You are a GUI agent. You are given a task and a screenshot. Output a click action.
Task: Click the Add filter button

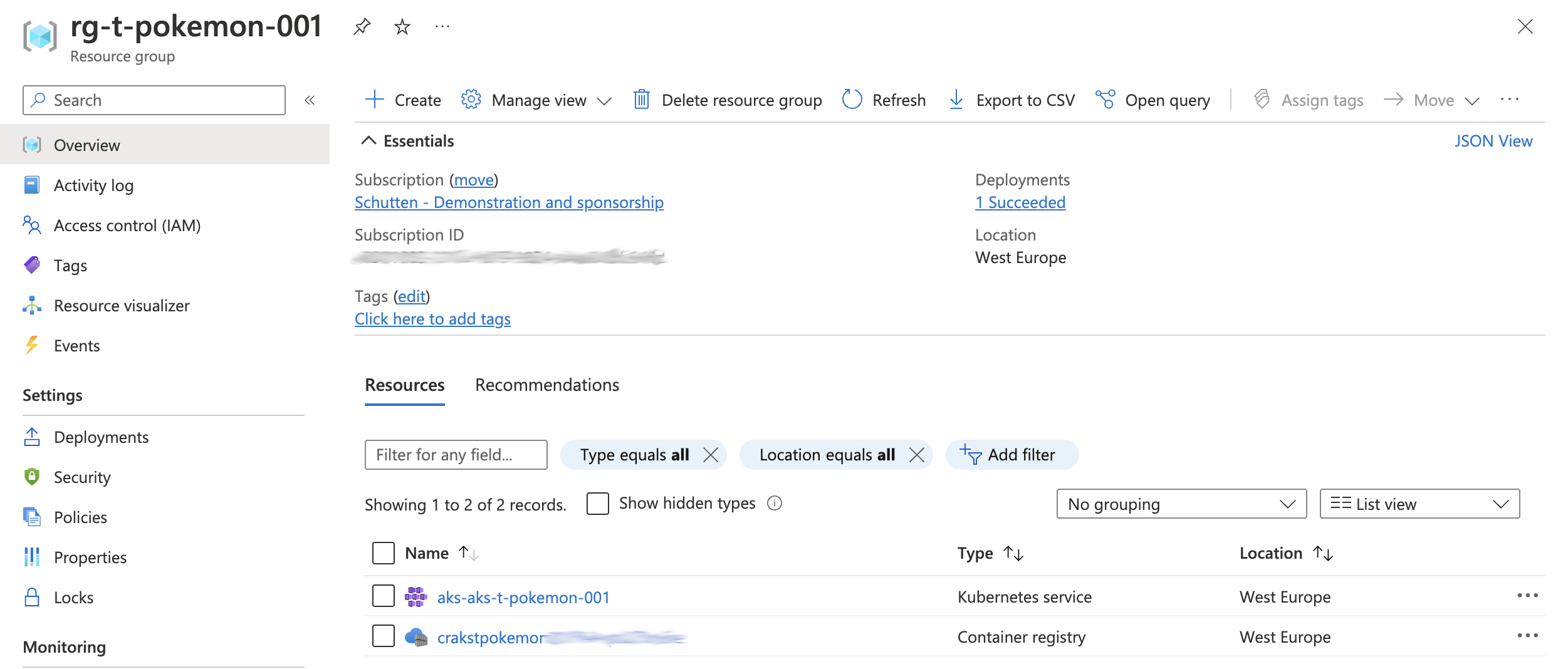pos(1011,455)
